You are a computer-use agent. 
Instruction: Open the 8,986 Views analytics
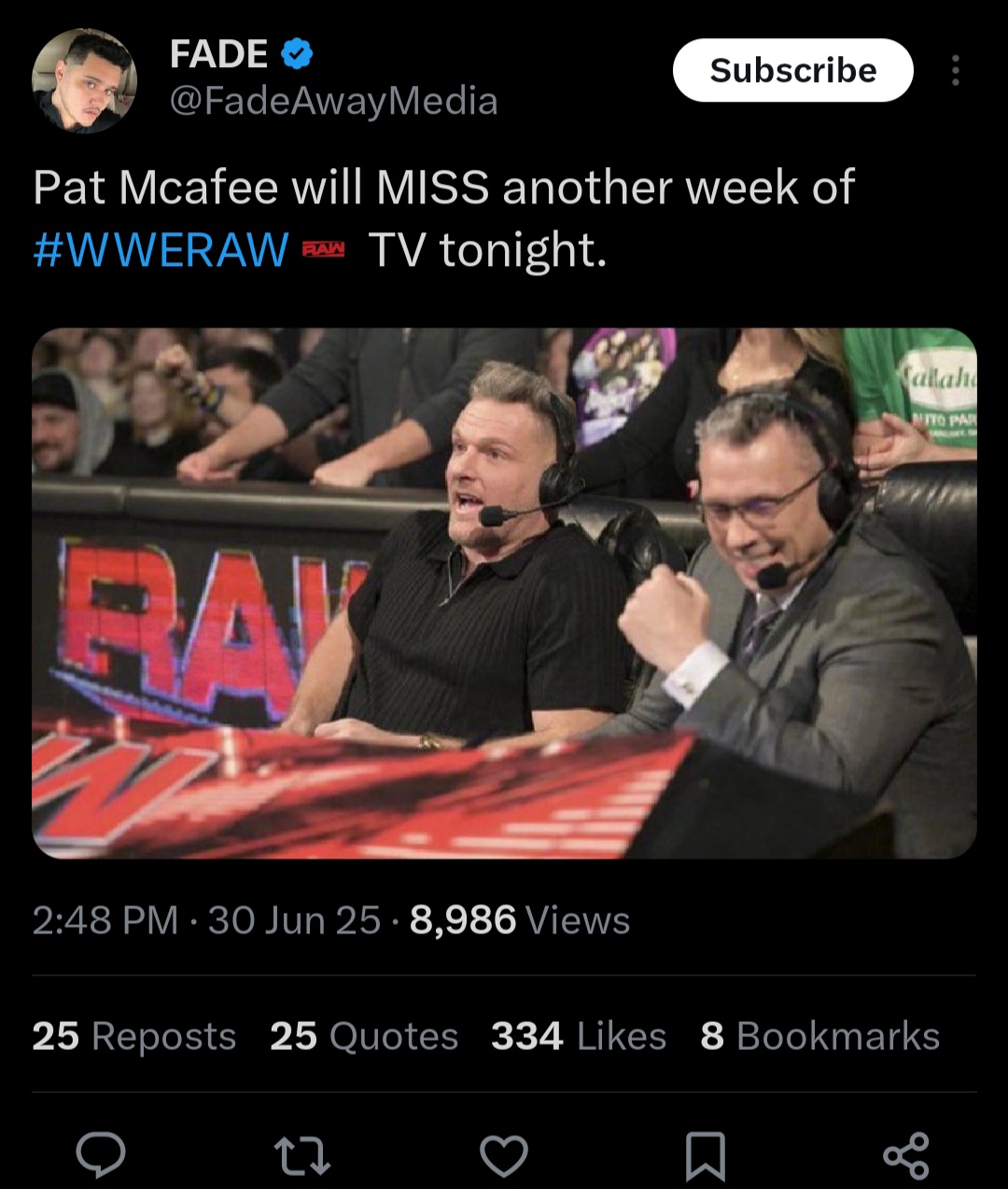[x=520, y=920]
